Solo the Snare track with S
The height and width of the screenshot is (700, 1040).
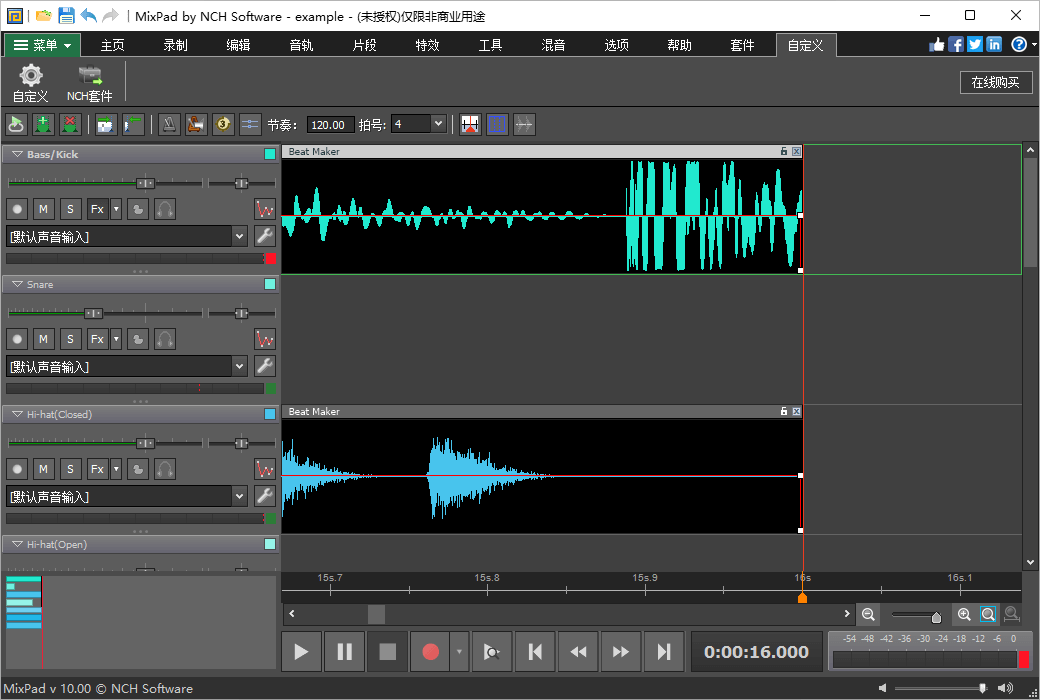click(70, 339)
